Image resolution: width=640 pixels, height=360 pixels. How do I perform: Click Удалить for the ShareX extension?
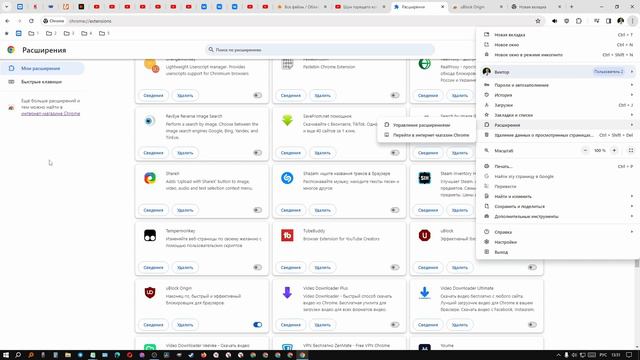coord(185,210)
